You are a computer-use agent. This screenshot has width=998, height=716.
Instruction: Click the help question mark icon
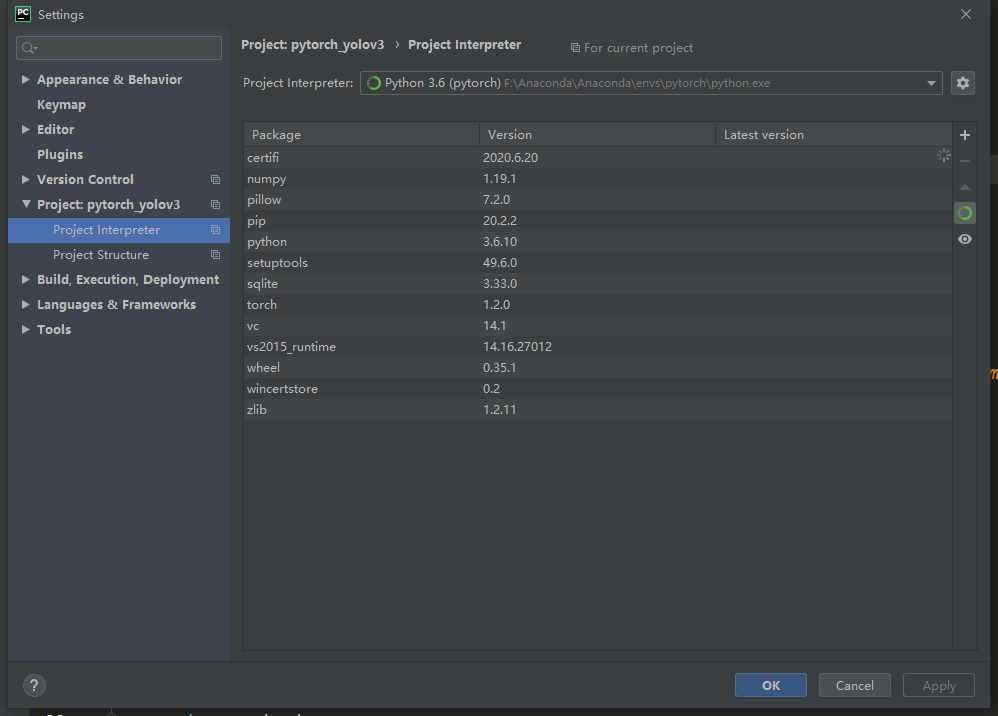(34, 685)
